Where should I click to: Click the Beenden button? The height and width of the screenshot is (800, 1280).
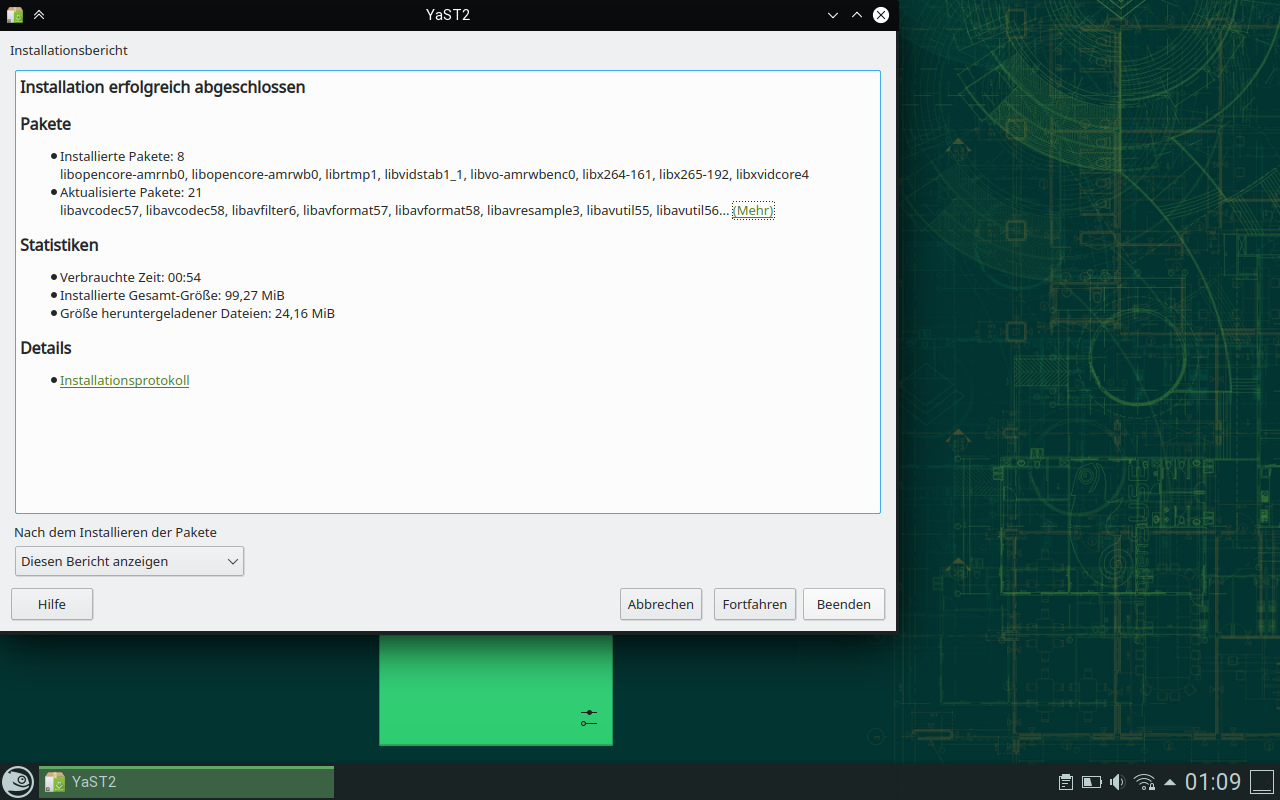844,604
